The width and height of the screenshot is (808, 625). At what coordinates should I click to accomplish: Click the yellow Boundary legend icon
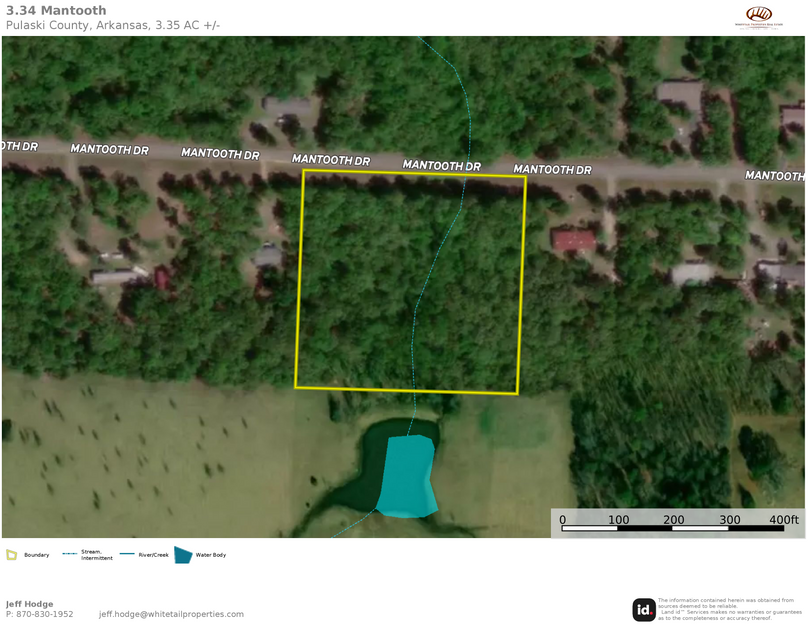pos(11,555)
